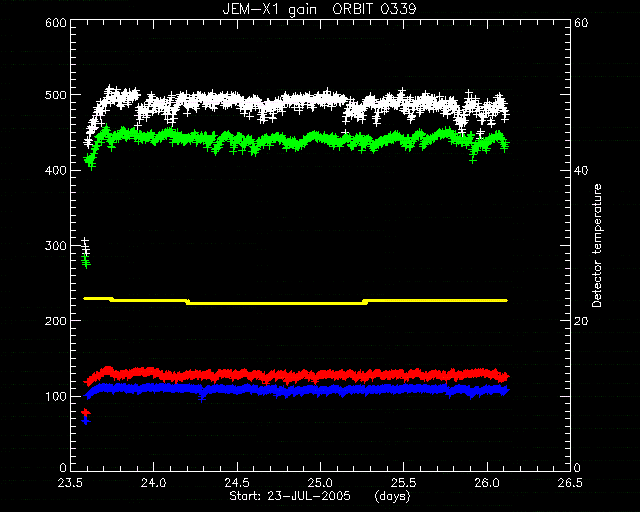Click the 24.0 tick label on x-axis

click(x=154, y=483)
